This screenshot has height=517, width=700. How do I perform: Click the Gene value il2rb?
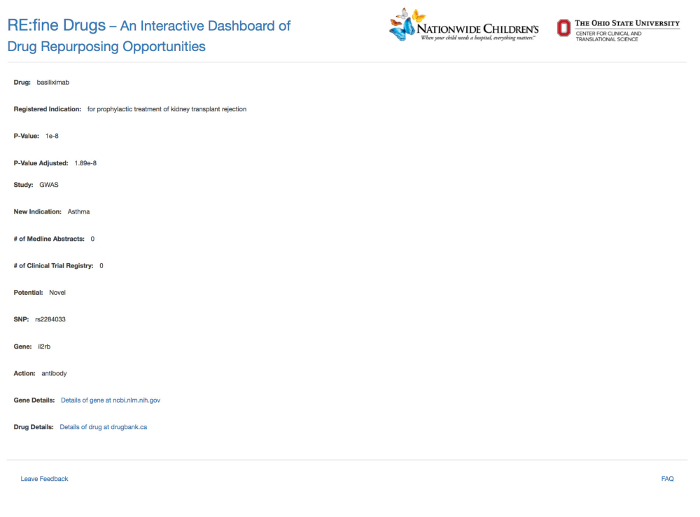[x=44, y=347]
